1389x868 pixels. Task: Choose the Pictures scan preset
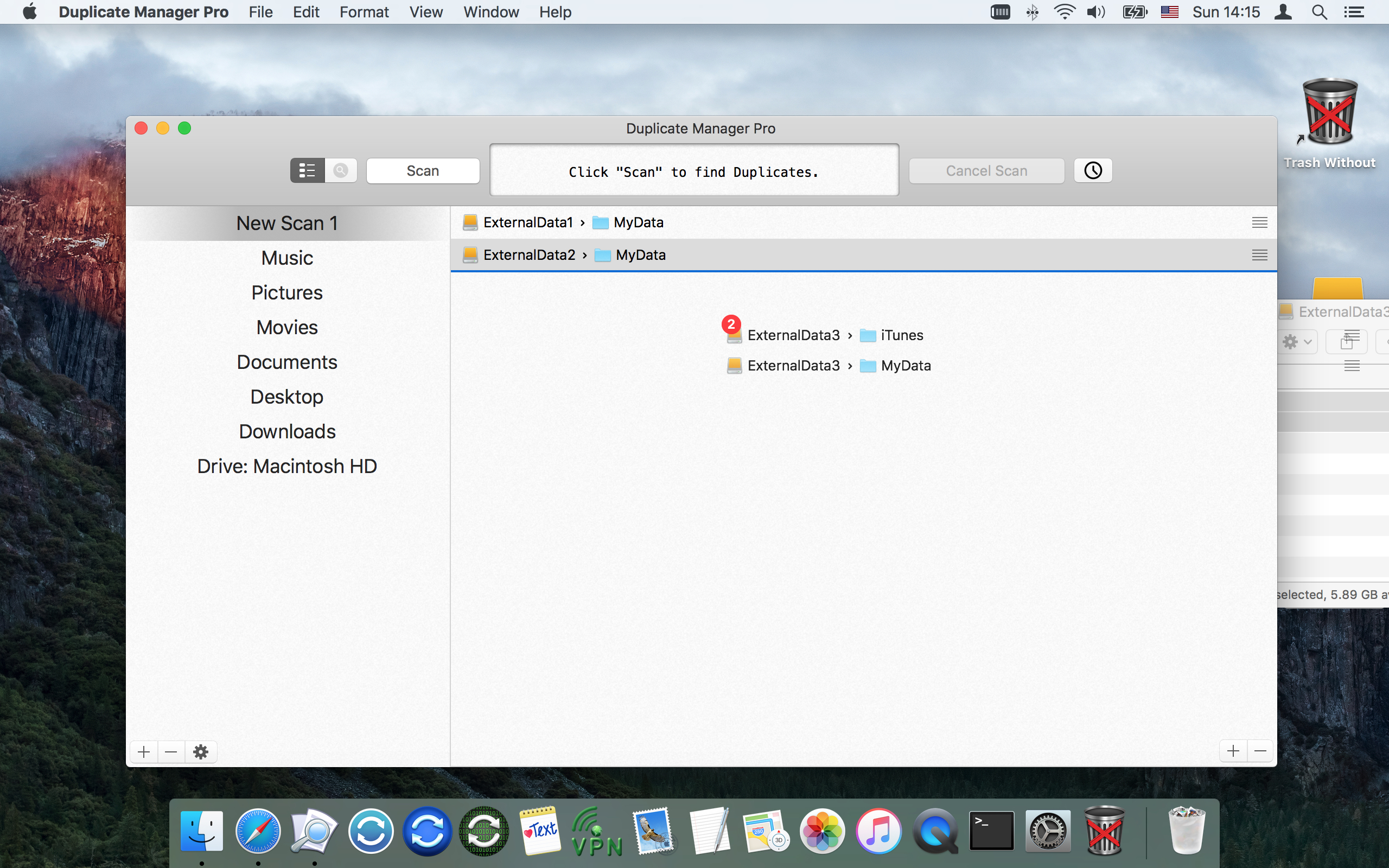(x=287, y=293)
